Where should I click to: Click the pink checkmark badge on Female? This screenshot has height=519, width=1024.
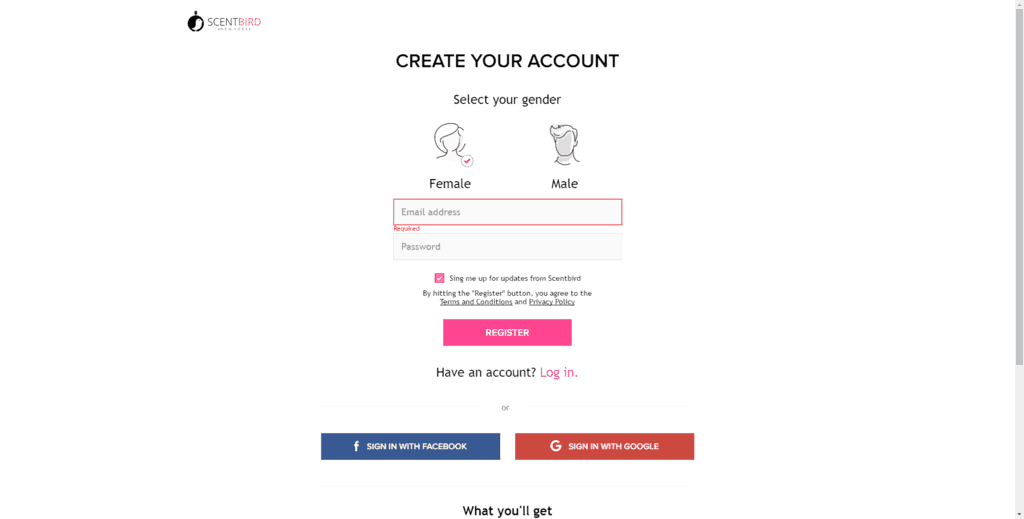tap(467, 161)
